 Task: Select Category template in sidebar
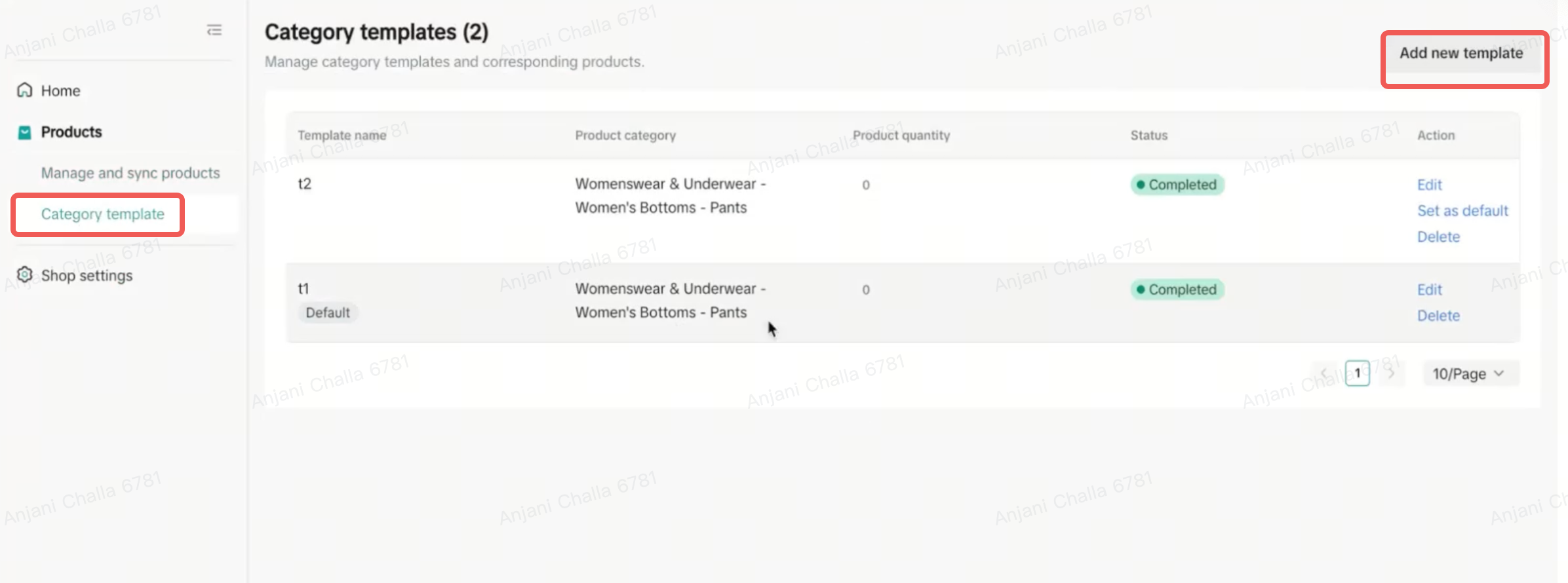click(x=103, y=214)
